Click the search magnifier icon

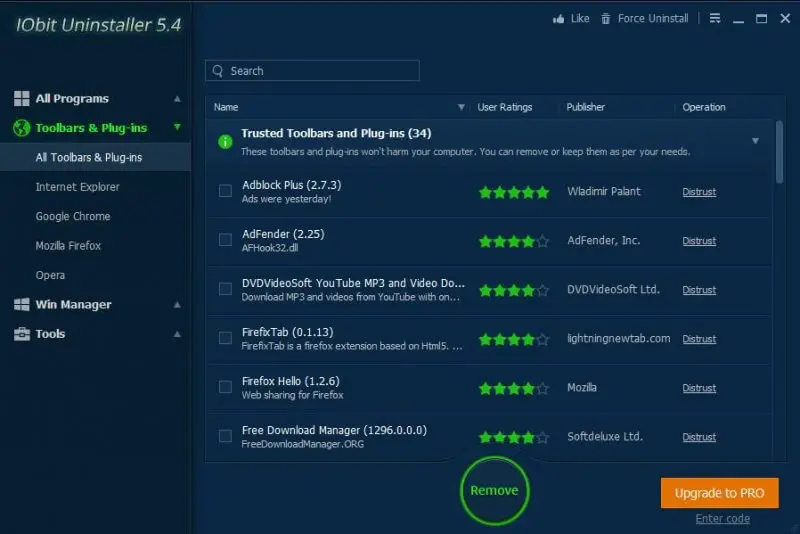point(218,71)
